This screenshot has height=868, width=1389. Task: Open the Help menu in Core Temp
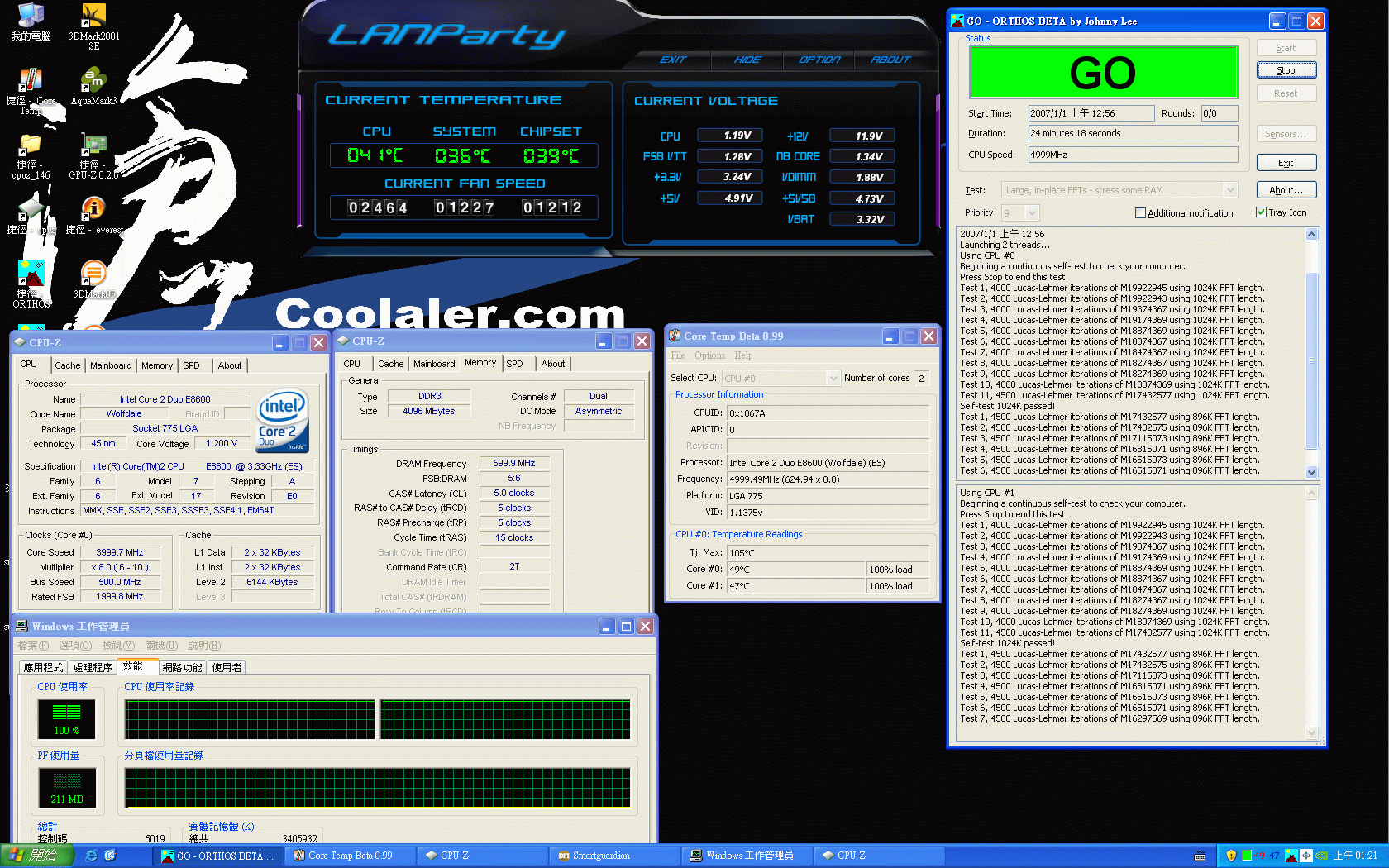coord(743,355)
